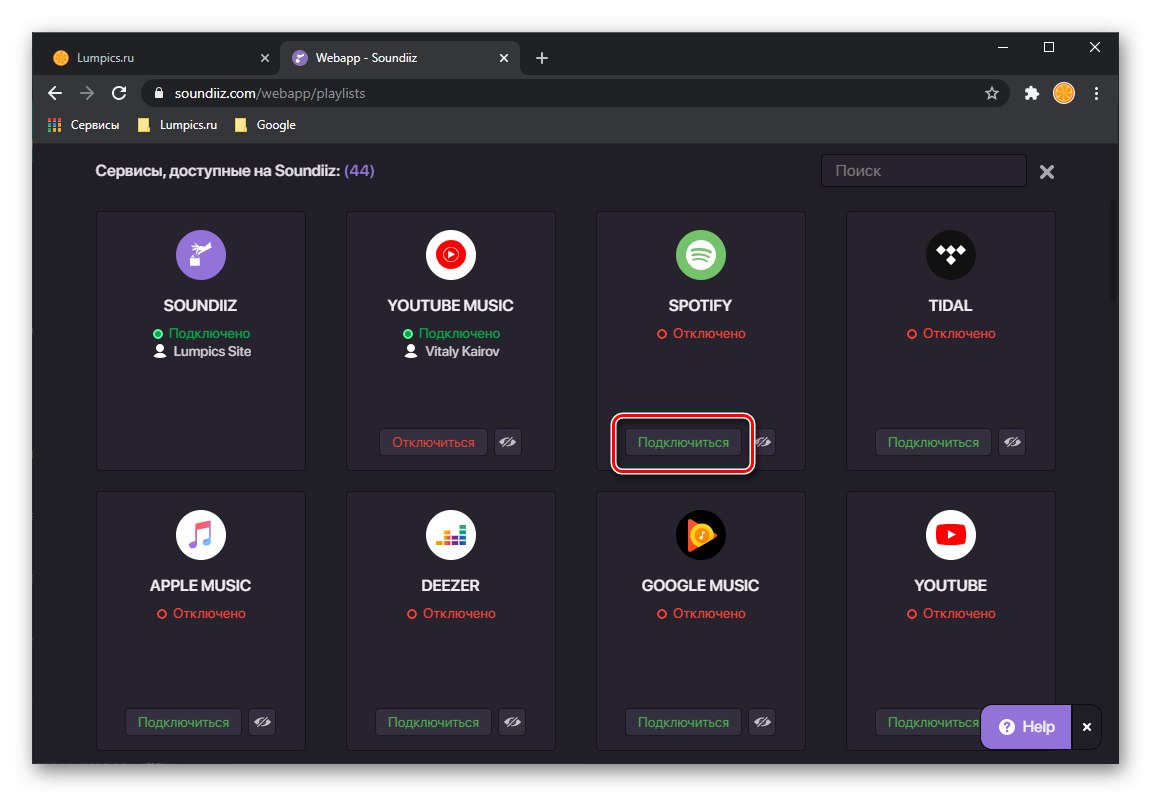Click the Soundiiz service logo
This screenshot has height=796, width=1151.
(200, 255)
